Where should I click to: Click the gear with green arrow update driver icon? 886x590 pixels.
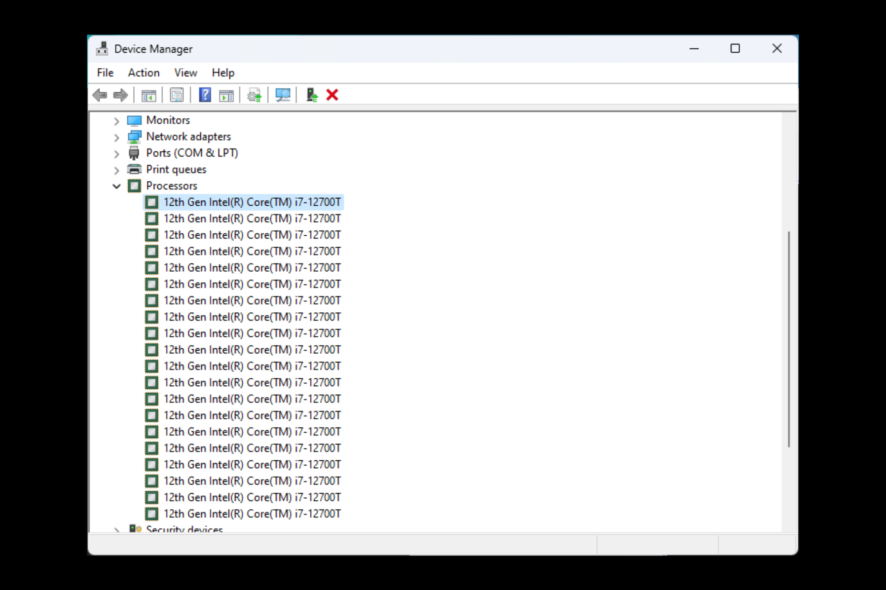(x=254, y=95)
